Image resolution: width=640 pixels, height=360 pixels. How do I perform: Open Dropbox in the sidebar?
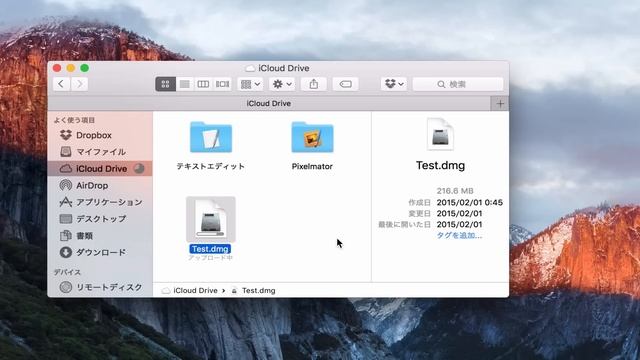[100, 135]
